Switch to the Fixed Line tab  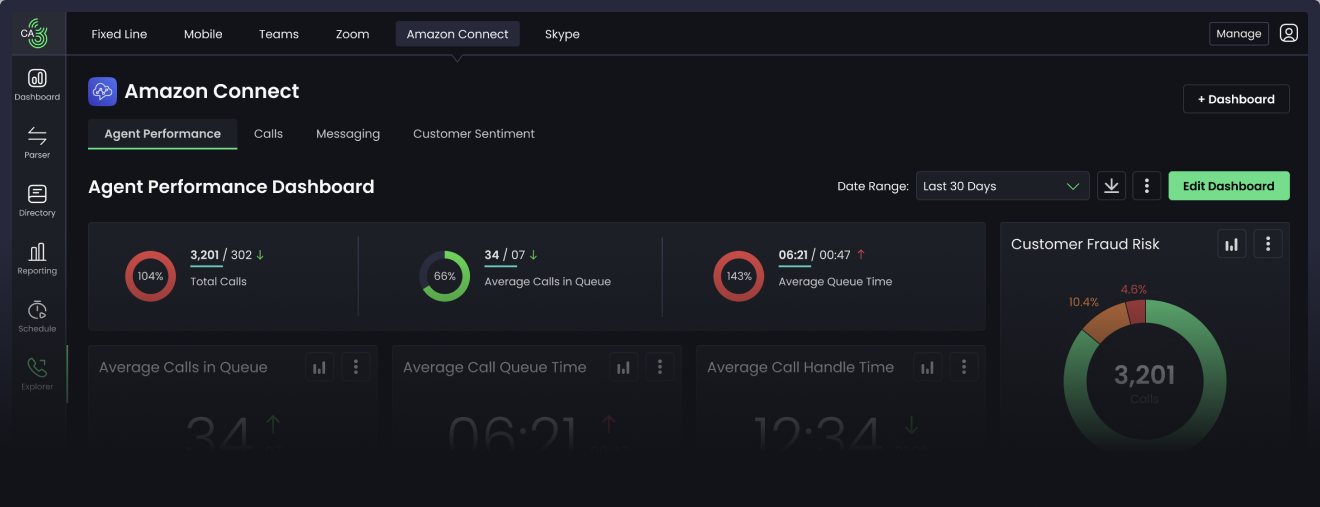click(x=119, y=34)
